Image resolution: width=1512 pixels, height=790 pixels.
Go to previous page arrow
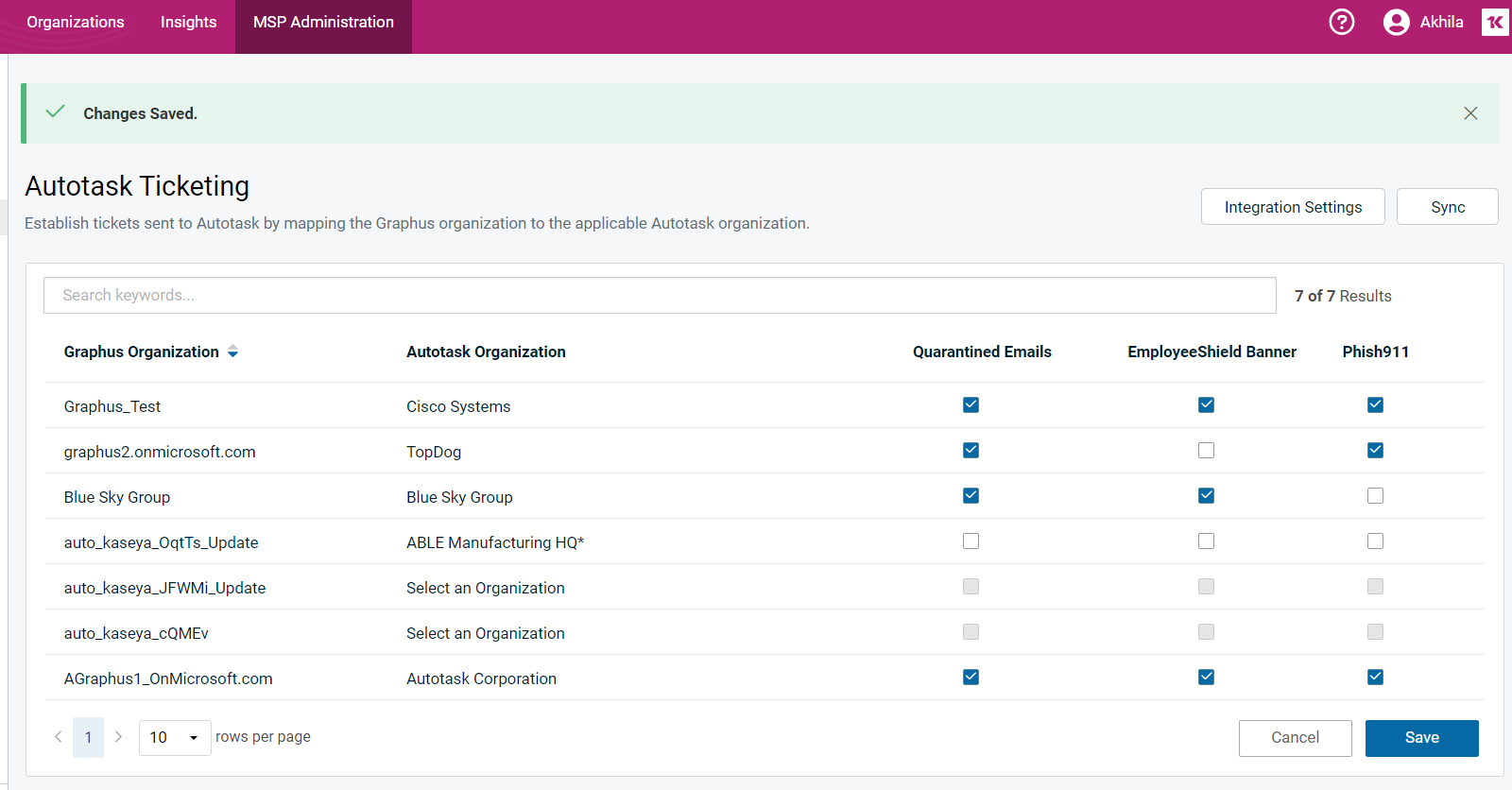point(59,737)
